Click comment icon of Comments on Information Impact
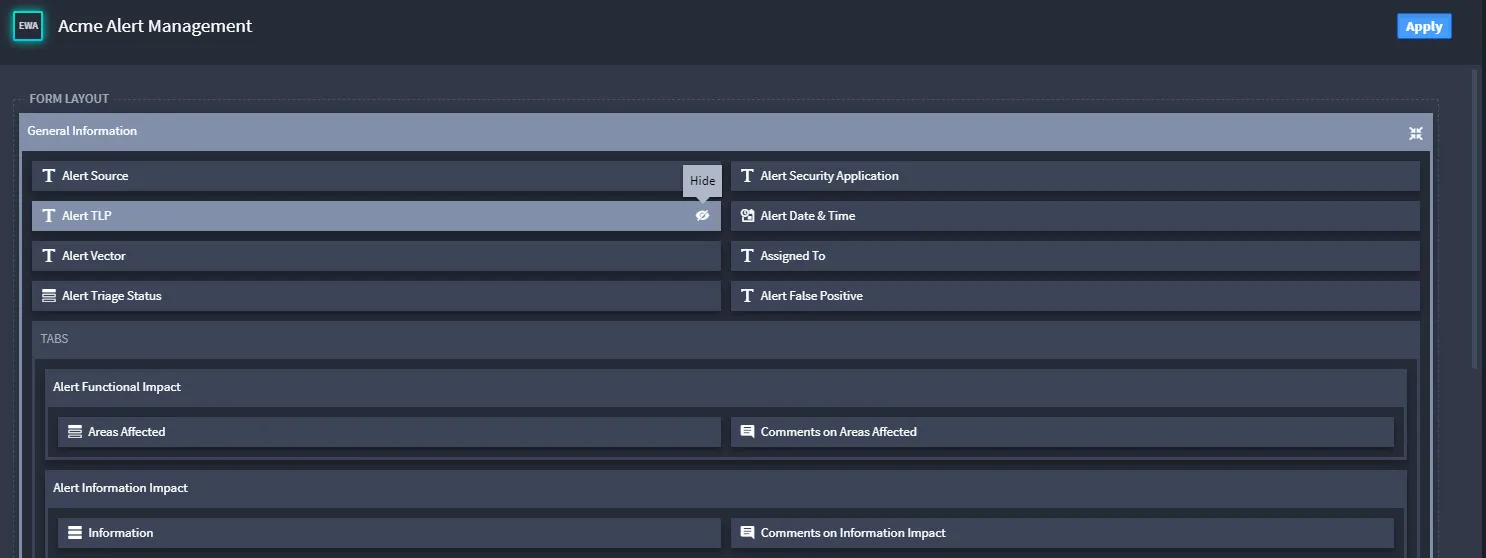1486x558 pixels. coord(747,533)
